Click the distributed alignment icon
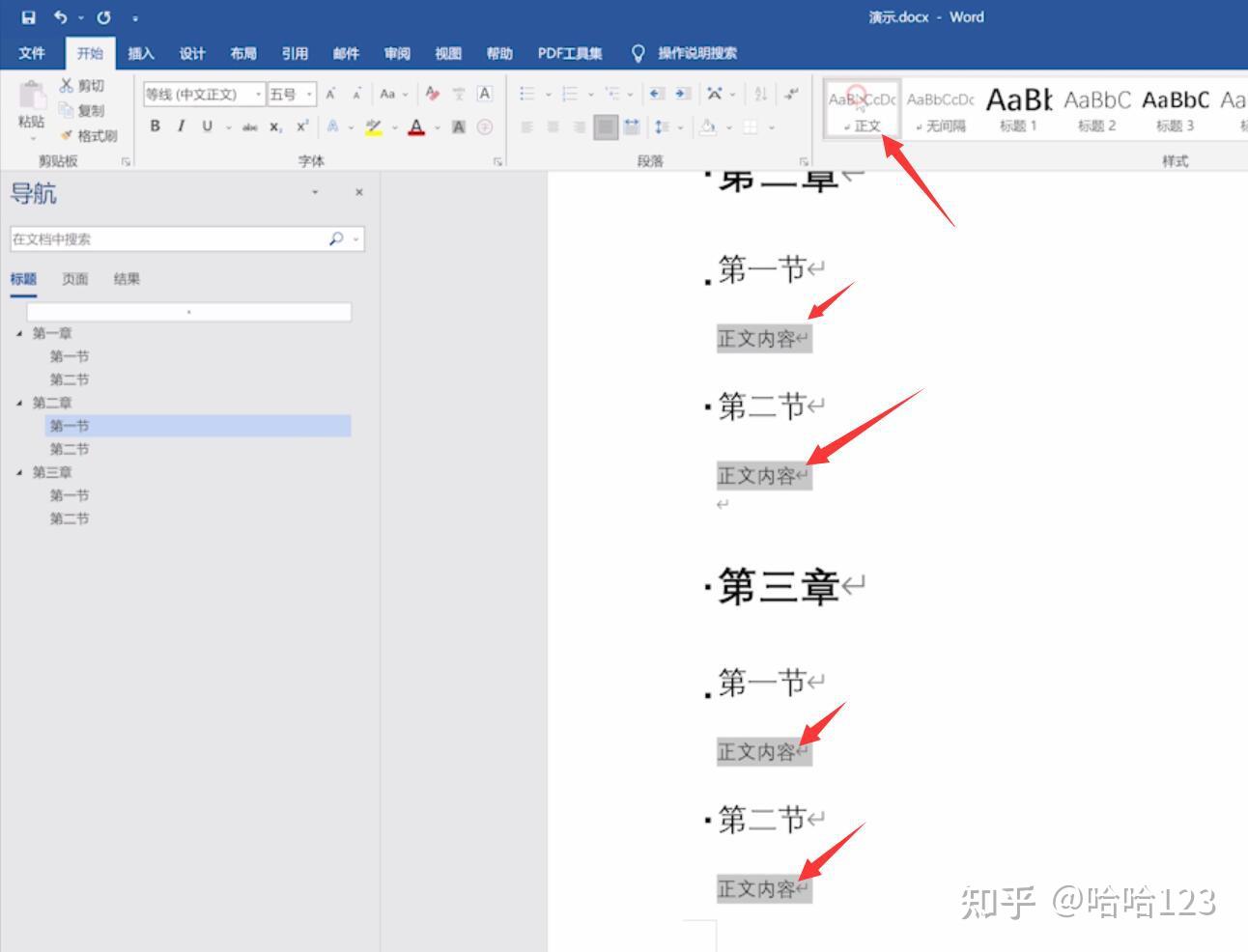1248x952 pixels. coord(632,126)
